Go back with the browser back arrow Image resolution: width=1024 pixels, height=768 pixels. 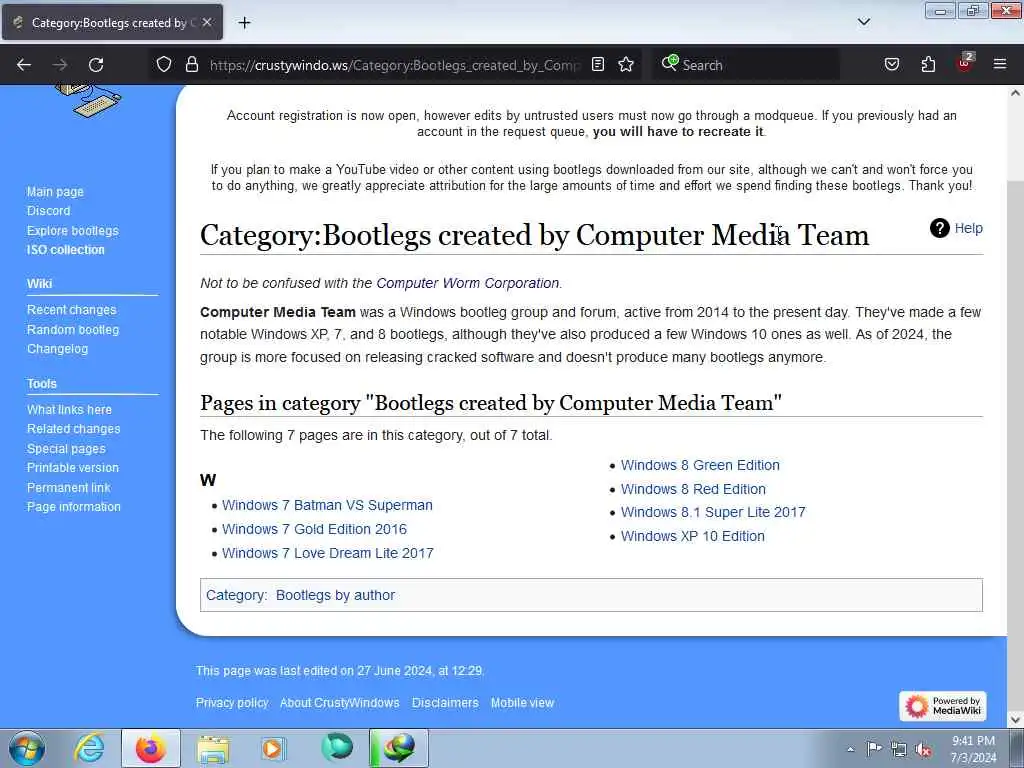24,65
